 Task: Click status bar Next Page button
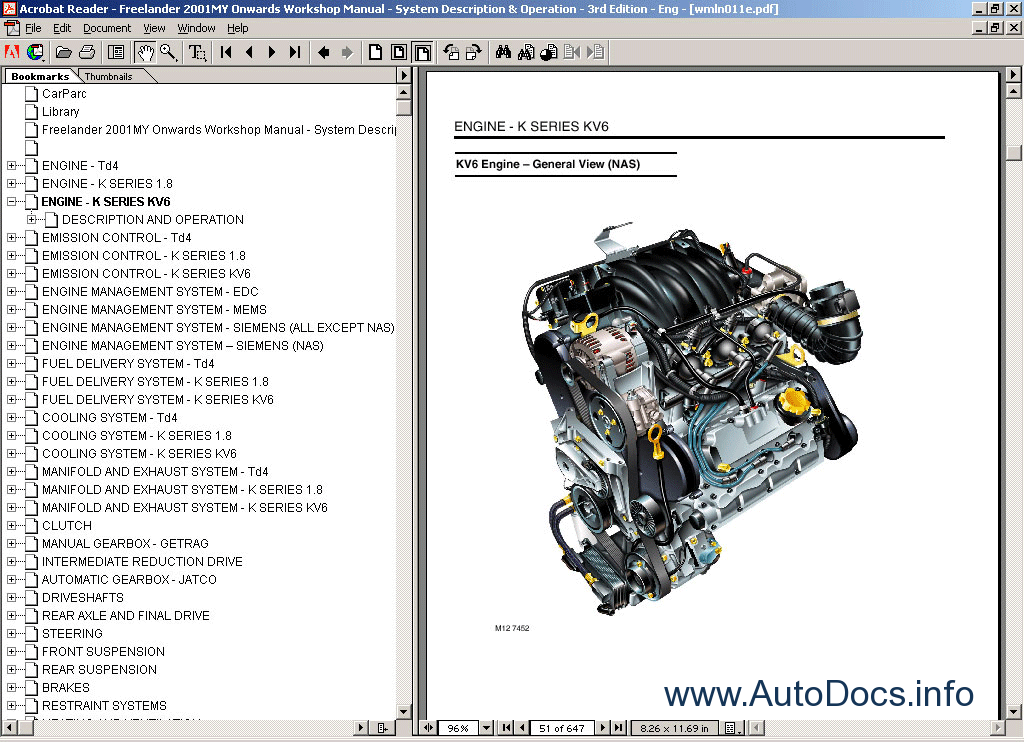pos(603,728)
